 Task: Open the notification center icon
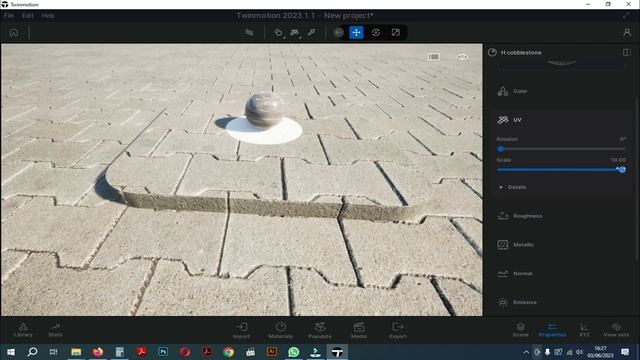pyautogui.click(x=625, y=352)
